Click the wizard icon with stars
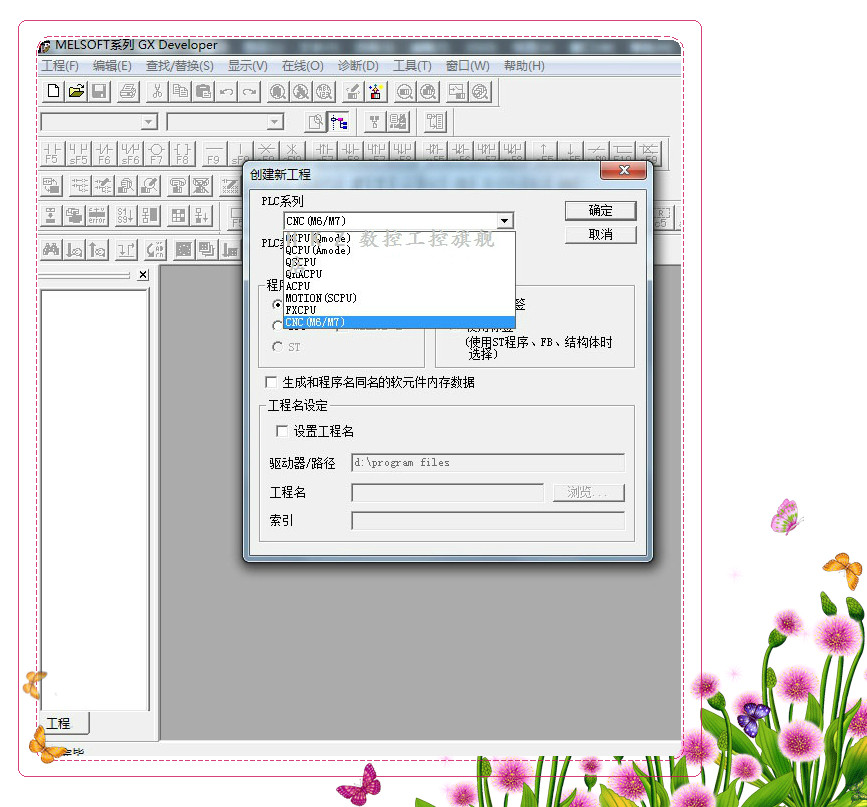 [x=376, y=91]
